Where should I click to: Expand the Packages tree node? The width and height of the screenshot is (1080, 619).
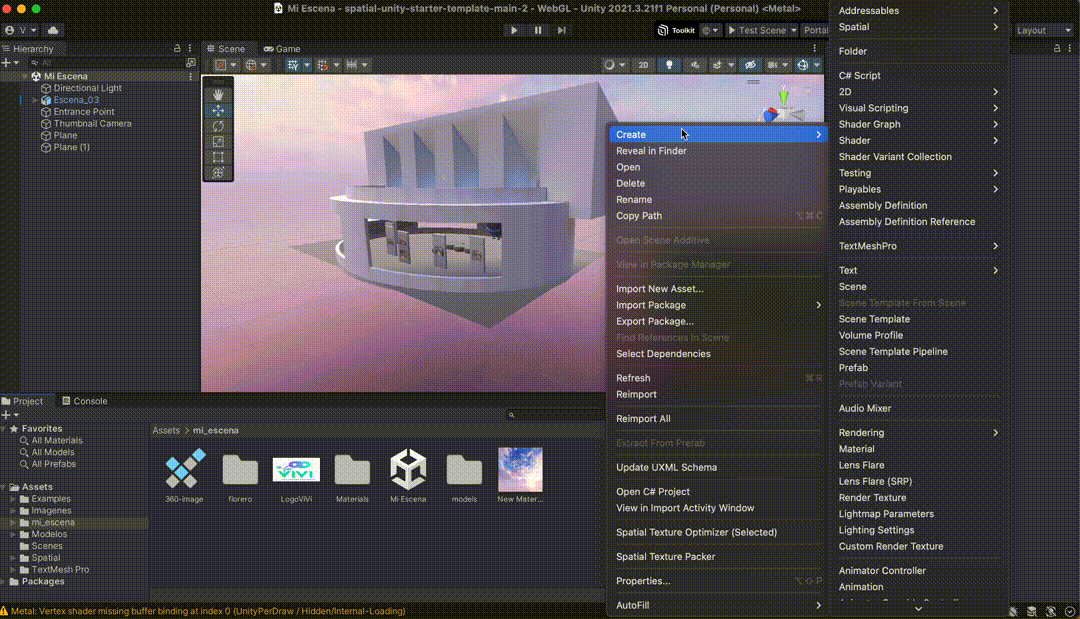click(3, 582)
